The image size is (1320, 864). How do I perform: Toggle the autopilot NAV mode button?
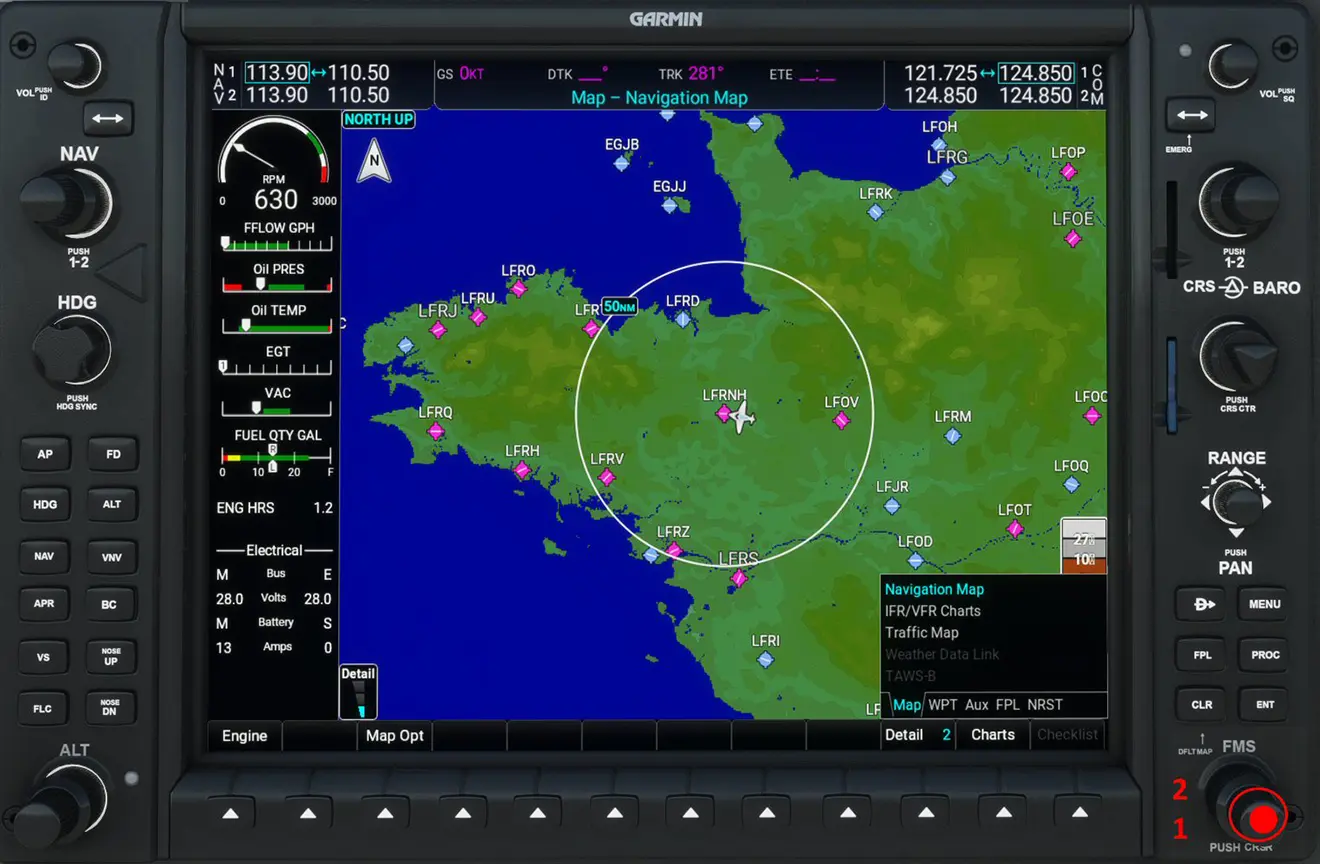coord(44,556)
